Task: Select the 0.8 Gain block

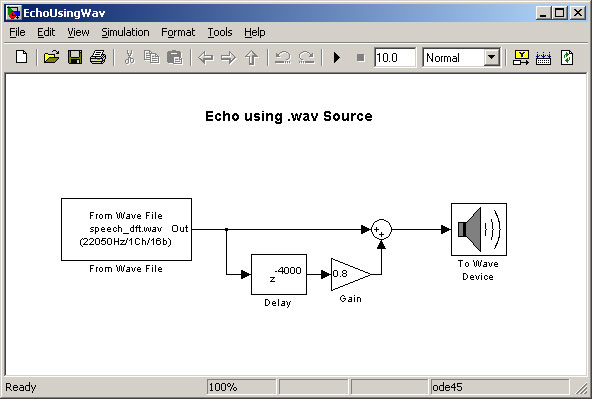Action: [350, 274]
